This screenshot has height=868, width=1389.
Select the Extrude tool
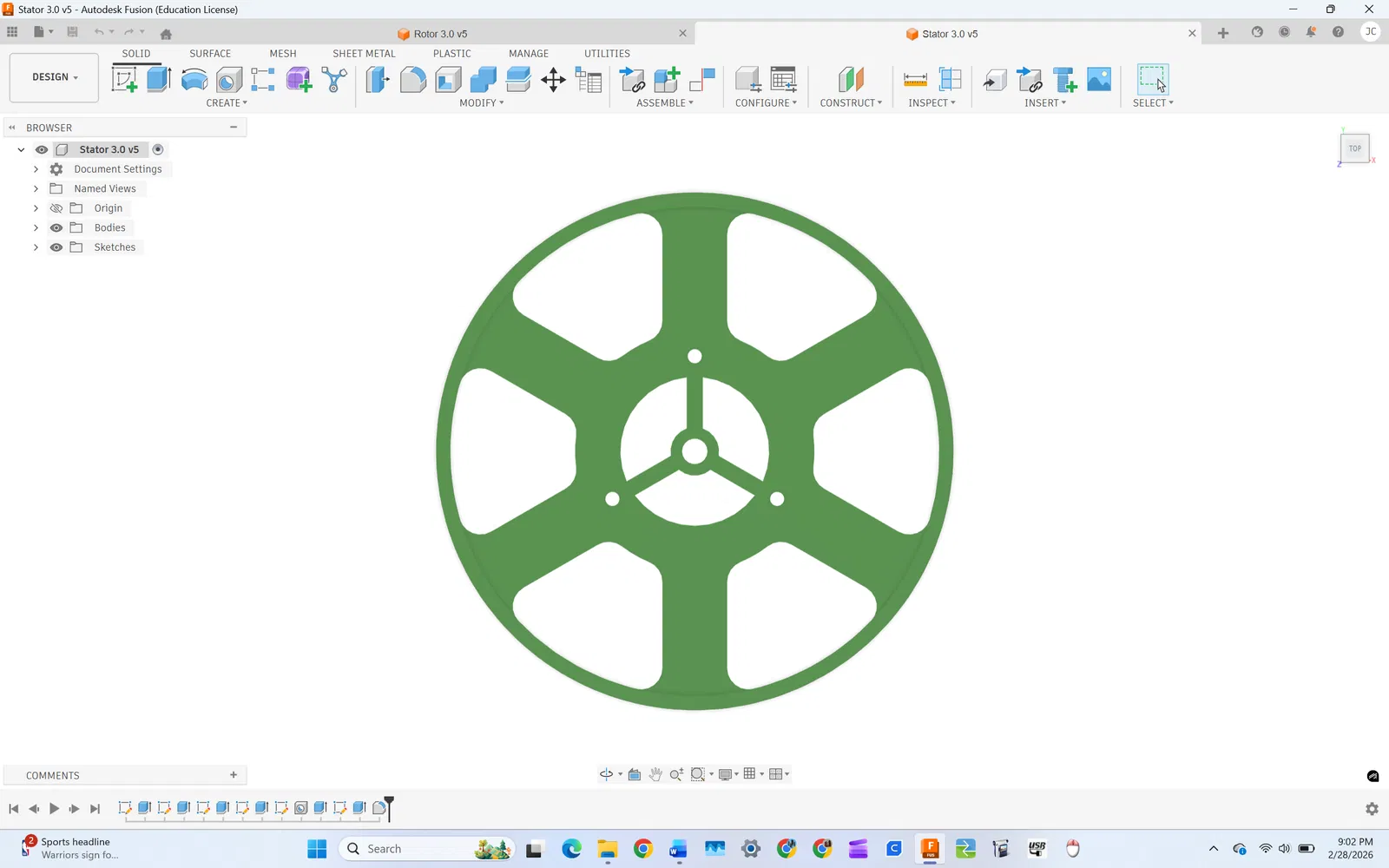[159, 80]
